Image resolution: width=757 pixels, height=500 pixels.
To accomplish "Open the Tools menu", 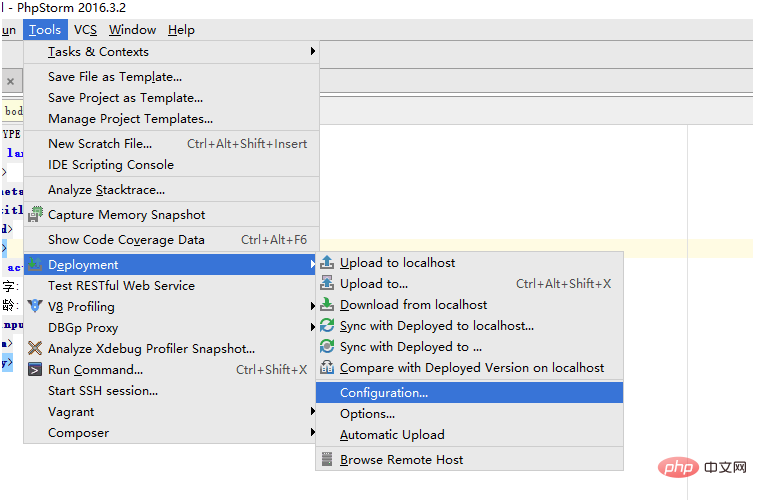I will [45, 30].
